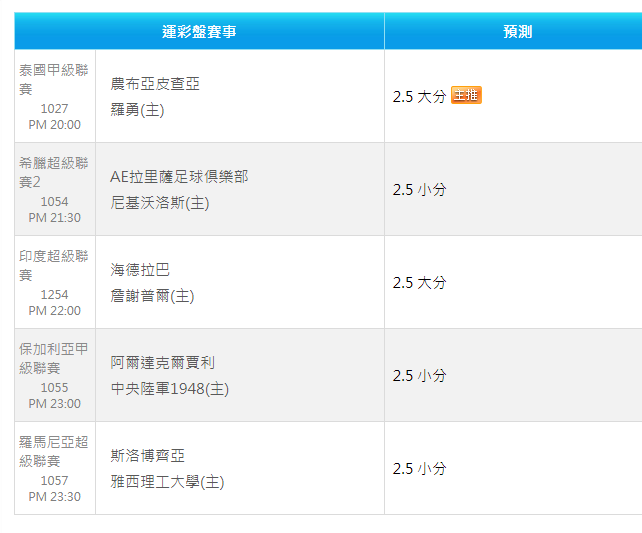Click match number 1027

tap(54, 109)
